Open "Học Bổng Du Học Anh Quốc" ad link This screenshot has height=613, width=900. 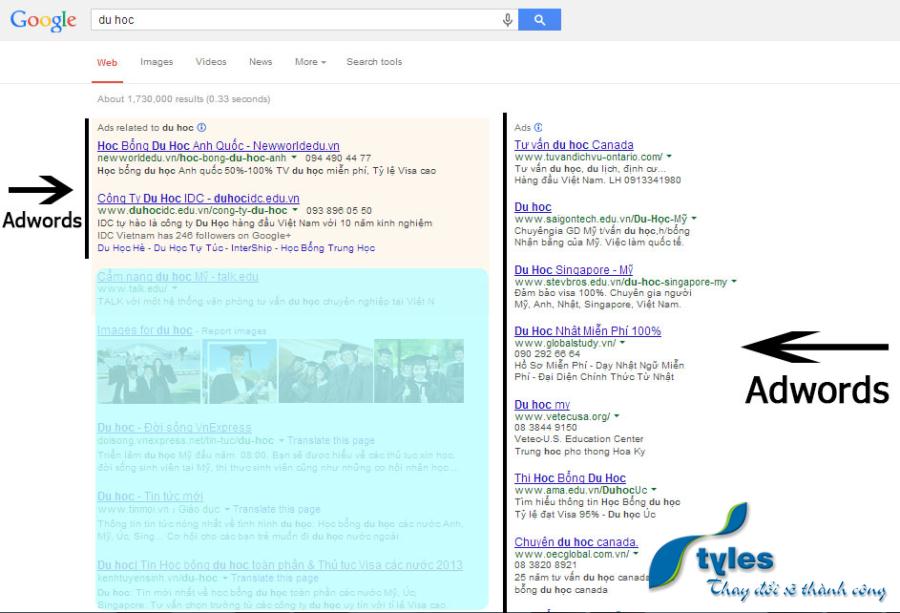218,146
